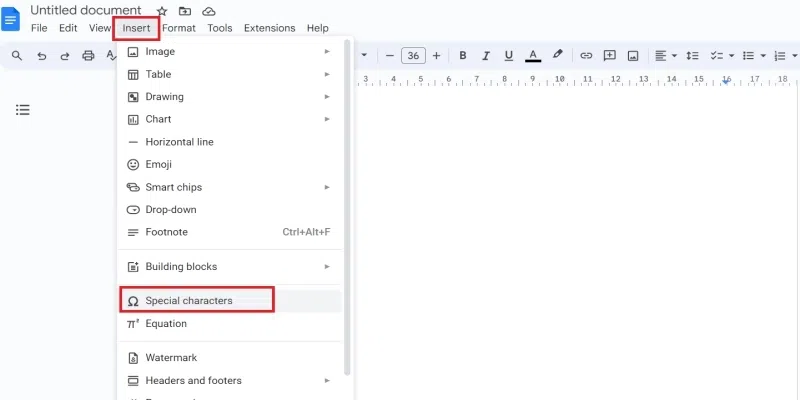This screenshot has width=800, height=400.
Task: Select Horizontal line from Insert menu
Action: click(230, 142)
